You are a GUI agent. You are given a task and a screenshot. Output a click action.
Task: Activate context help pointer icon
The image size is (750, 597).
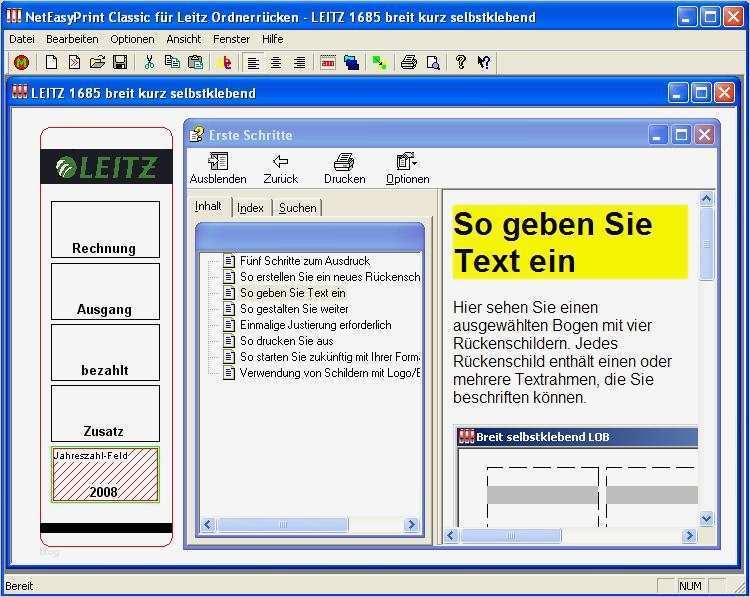484,63
